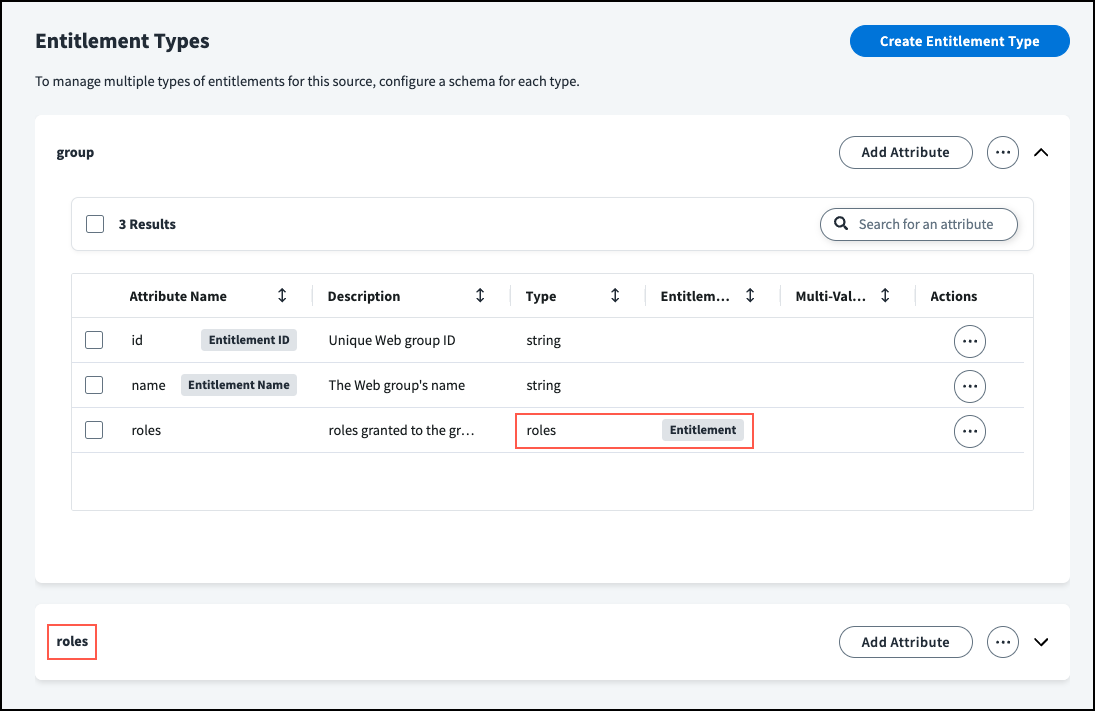
Task: Add Attribute to the group type
Action: (x=905, y=153)
